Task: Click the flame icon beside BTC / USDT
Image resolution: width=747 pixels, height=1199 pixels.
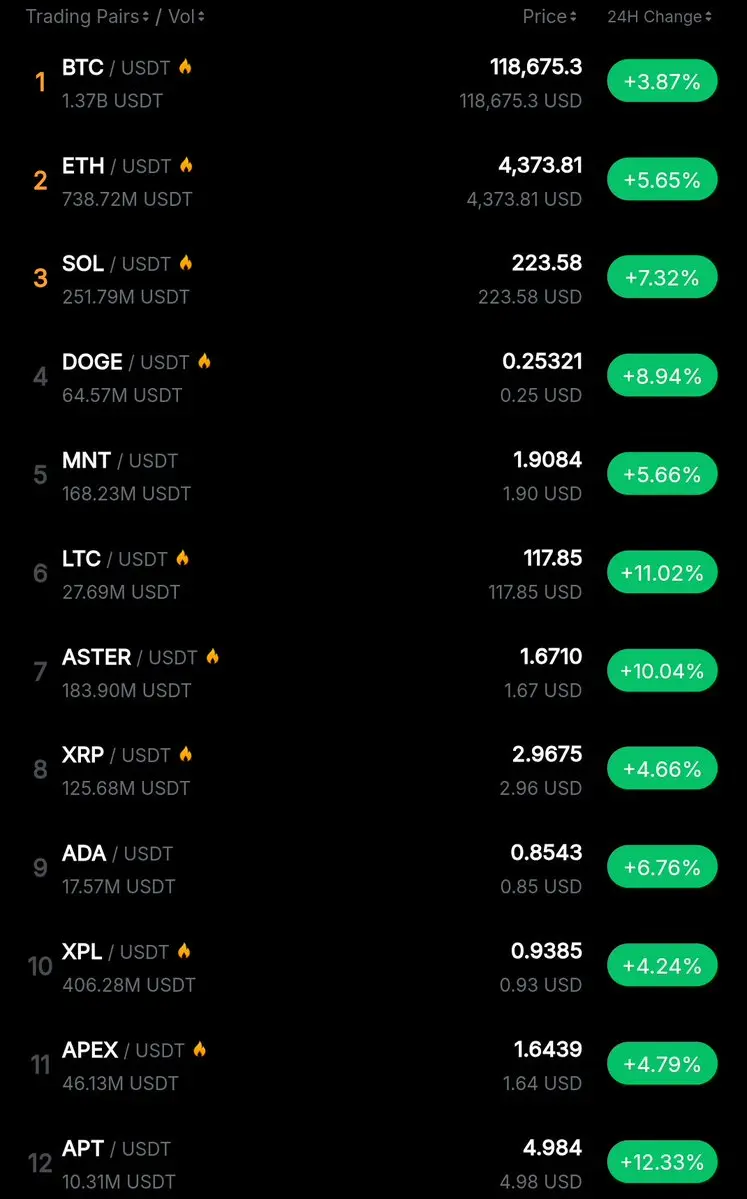Action: tap(185, 67)
